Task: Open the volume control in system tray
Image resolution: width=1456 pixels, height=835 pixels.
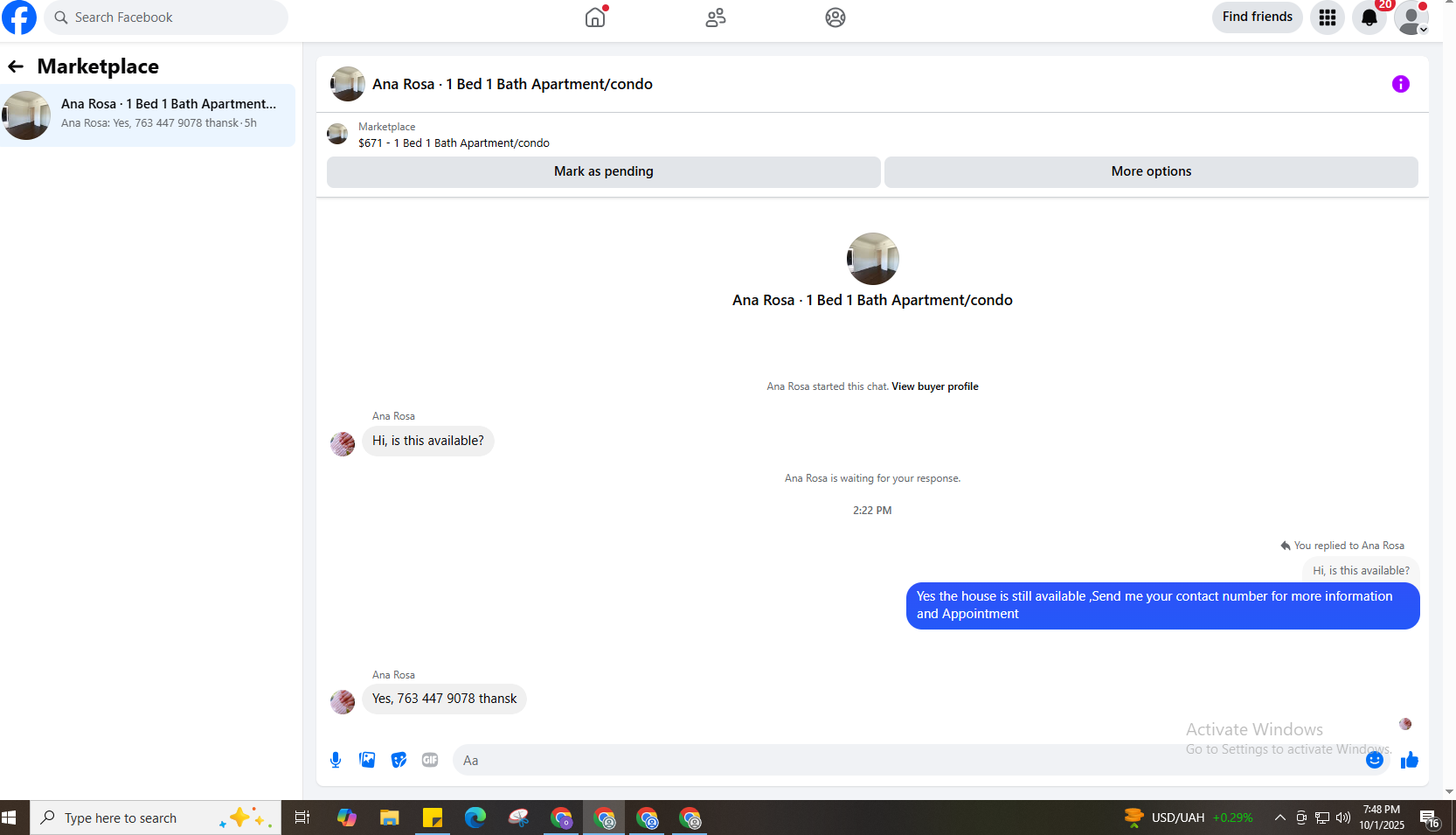Action: pyautogui.click(x=1343, y=818)
